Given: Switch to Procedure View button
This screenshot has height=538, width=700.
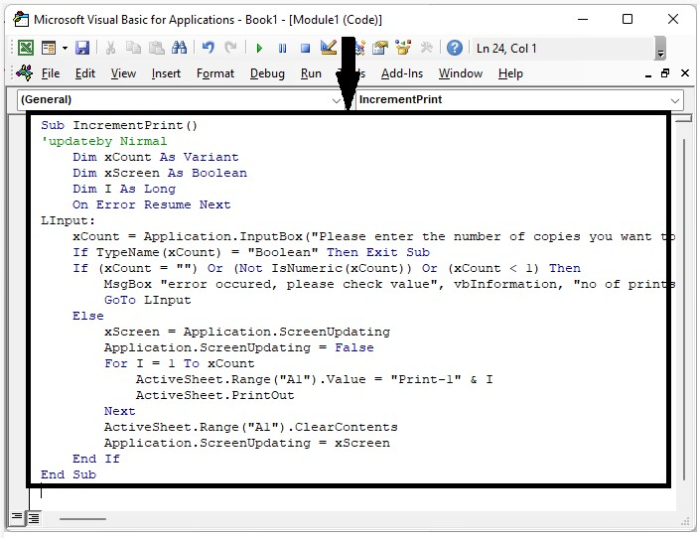Looking at the screenshot, I should 17,517.
